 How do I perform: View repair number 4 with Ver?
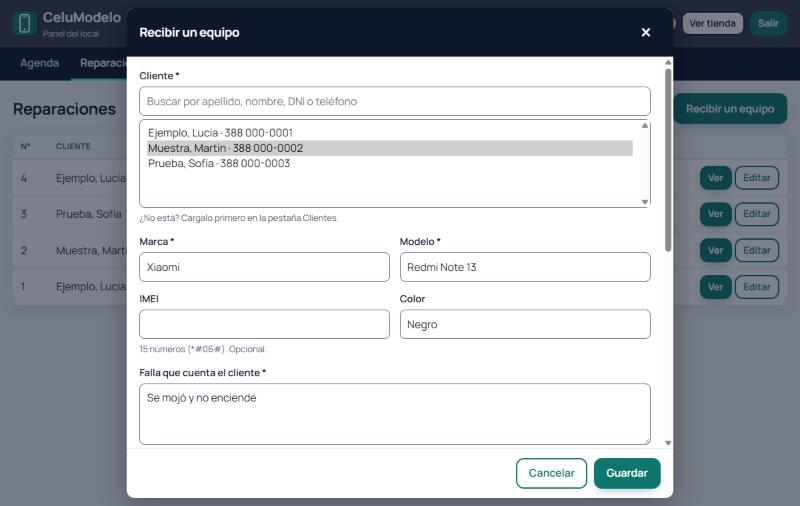pyautogui.click(x=715, y=178)
